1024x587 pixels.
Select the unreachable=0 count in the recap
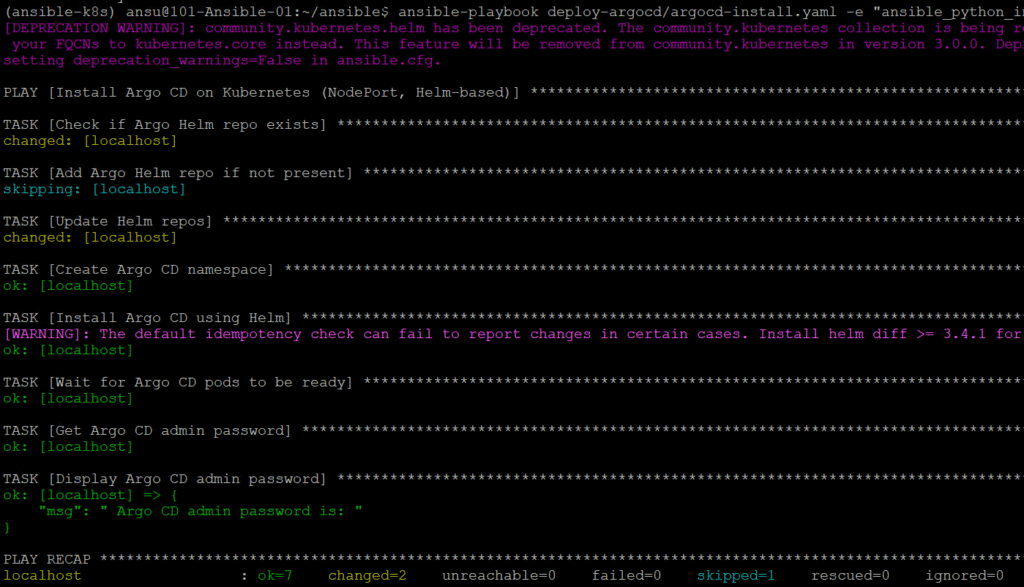[499, 576]
